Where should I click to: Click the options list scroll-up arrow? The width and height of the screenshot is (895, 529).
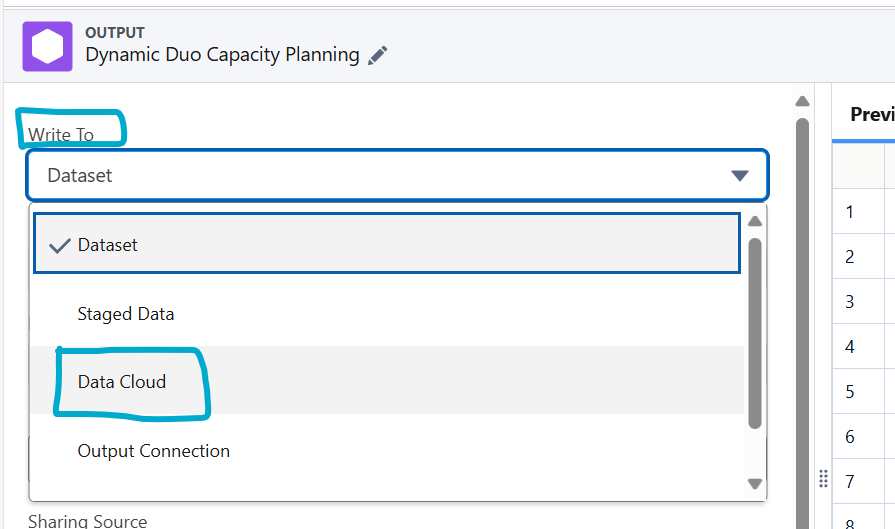755,221
